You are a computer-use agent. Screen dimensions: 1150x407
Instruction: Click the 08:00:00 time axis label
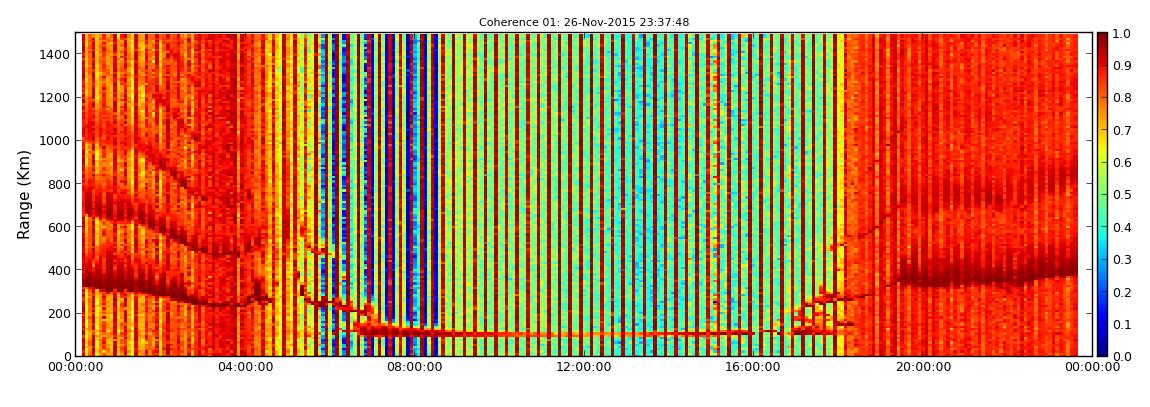[413, 368]
